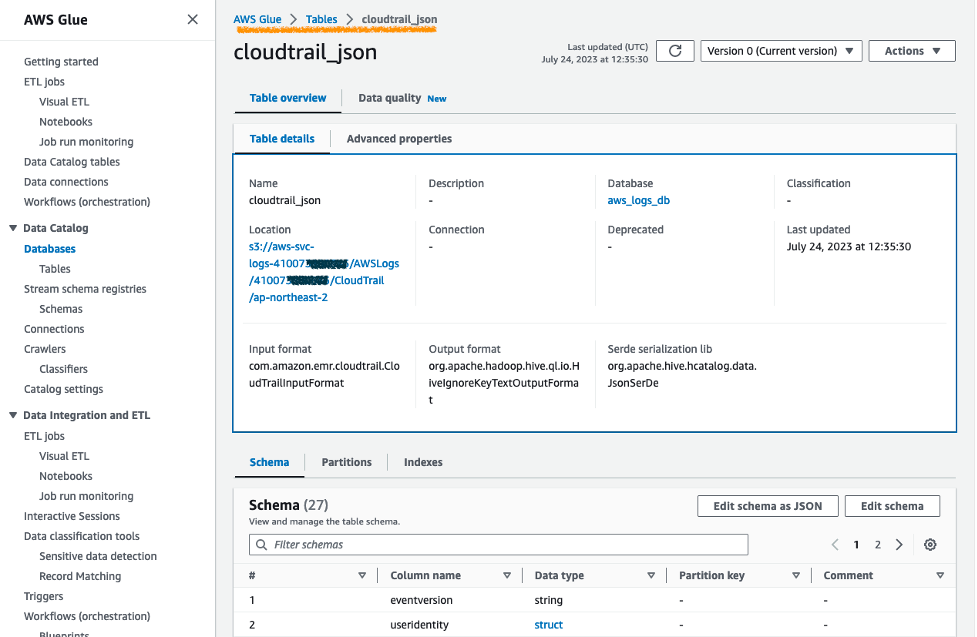Open the aws_logs_db database link
The height and width of the screenshot is (637, 977).
pyautogui.click(x=639, y=201)
